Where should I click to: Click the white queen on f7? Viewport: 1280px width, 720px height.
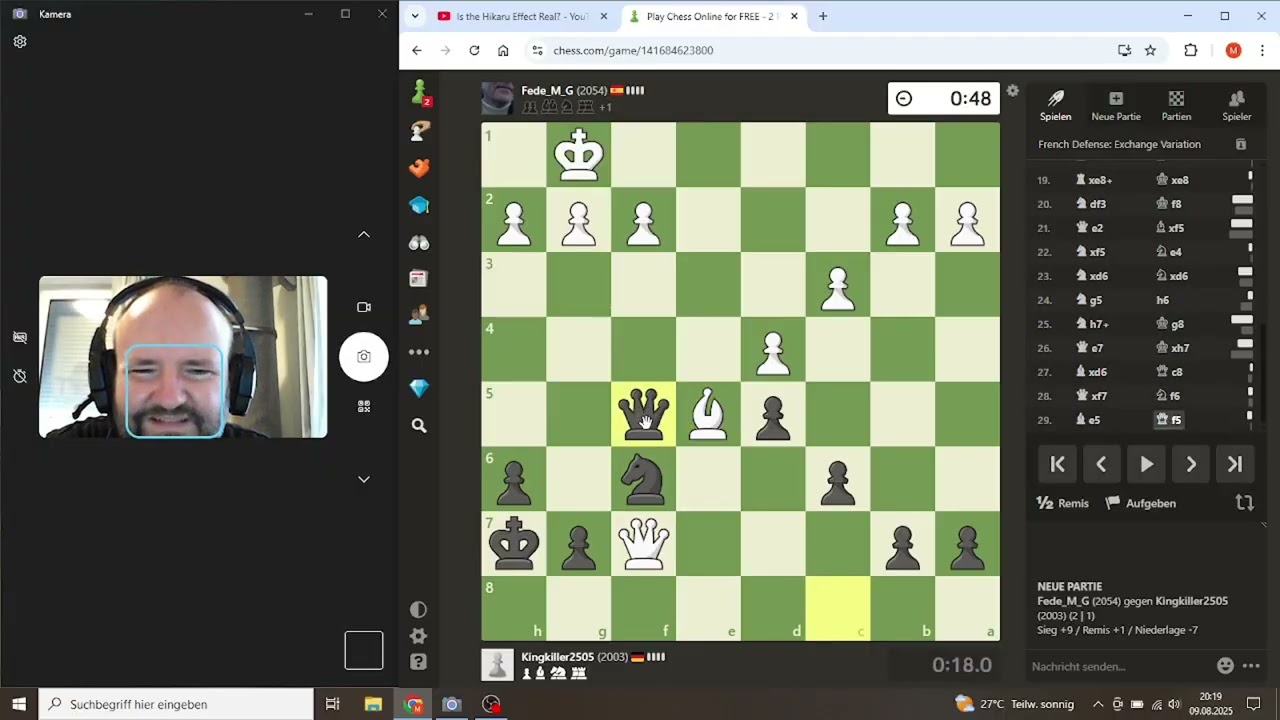(643, 543)
